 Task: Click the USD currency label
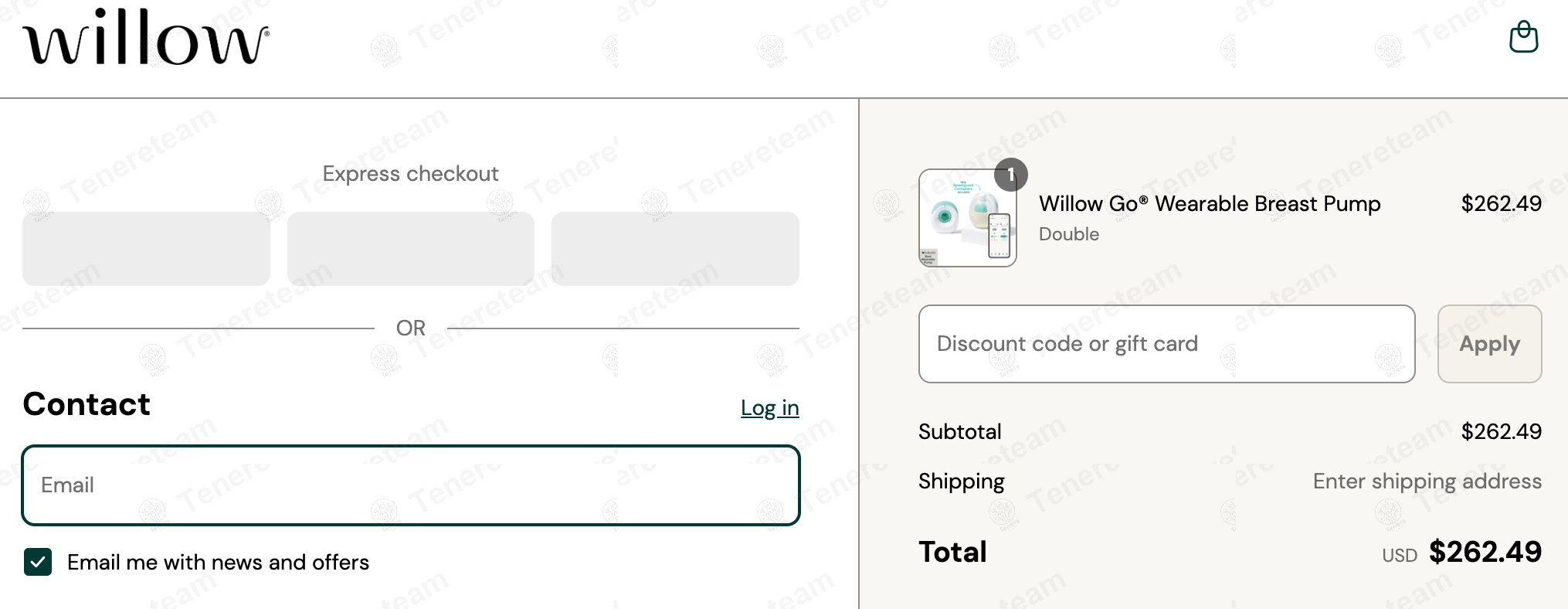pos(1399,556)
